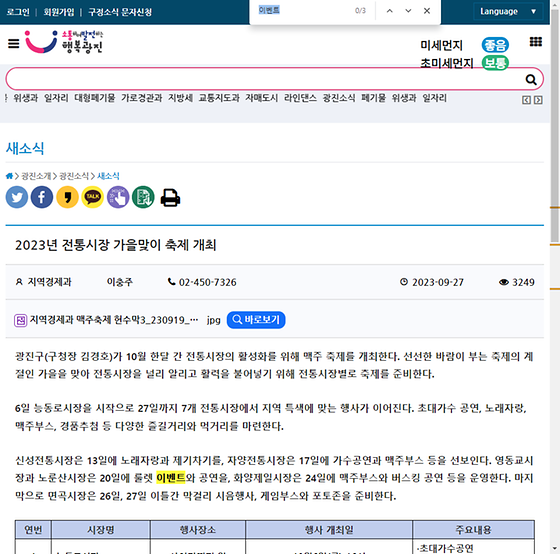The image size is (560, 554).
Task: Go to next find result
Action: point(408,11)
